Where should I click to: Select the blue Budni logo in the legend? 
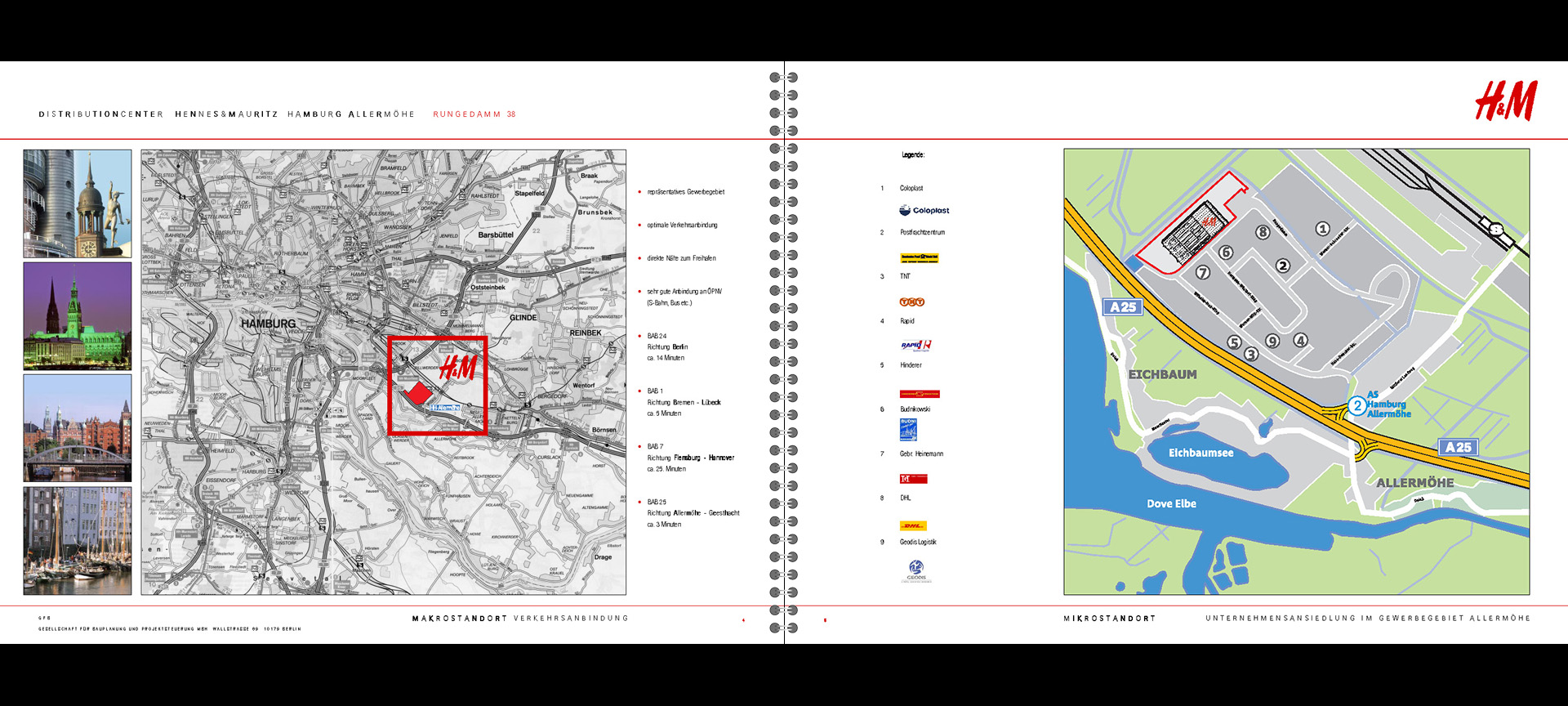(x=908, y=429)
